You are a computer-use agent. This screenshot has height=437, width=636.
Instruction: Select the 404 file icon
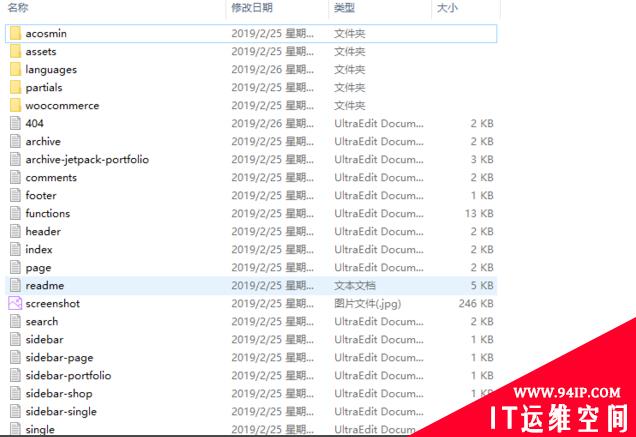[15, 123]
